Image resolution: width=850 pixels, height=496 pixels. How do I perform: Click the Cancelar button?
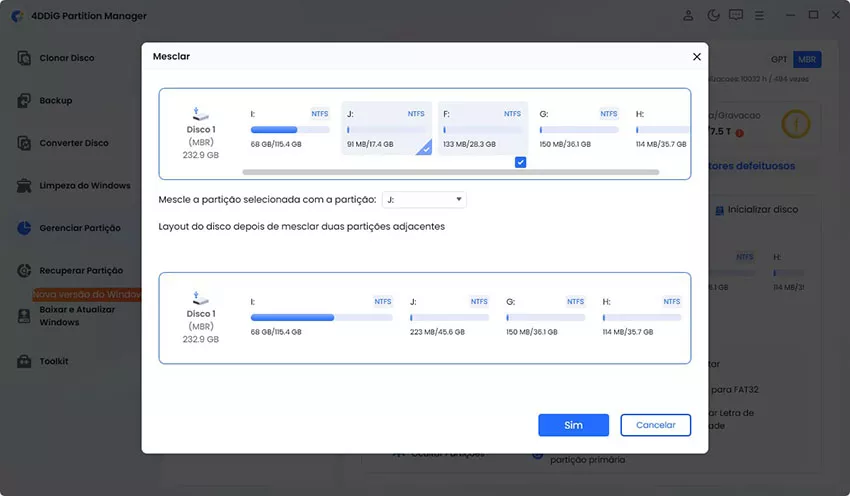[655, 425]
